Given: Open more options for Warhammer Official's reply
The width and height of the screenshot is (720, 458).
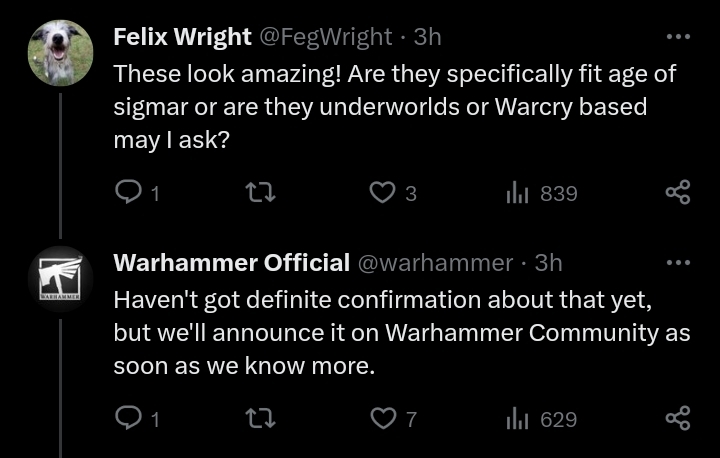Looking at the screenshot, I should 678,263.
